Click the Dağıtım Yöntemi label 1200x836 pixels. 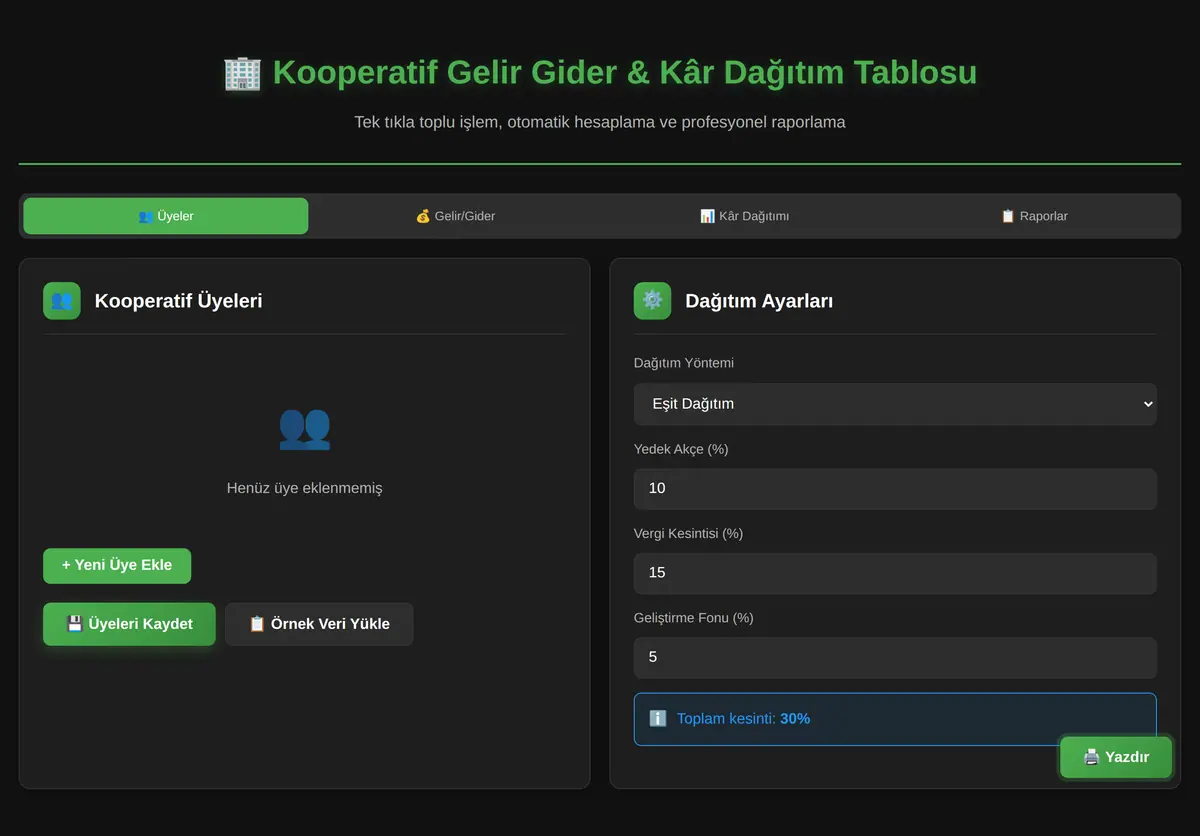tap(684, 363)
